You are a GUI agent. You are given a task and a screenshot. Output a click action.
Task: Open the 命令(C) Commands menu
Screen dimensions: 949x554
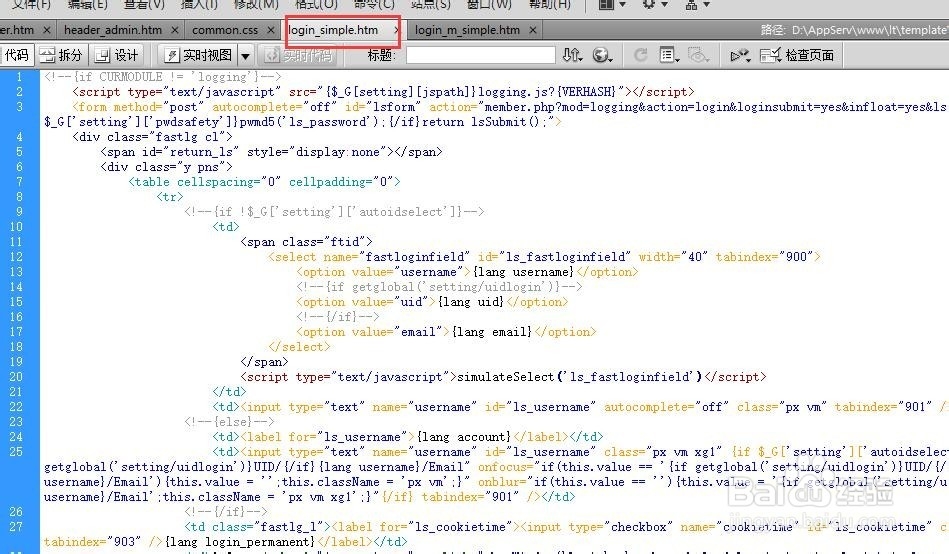pyautogui.click(x=374, y=4)
